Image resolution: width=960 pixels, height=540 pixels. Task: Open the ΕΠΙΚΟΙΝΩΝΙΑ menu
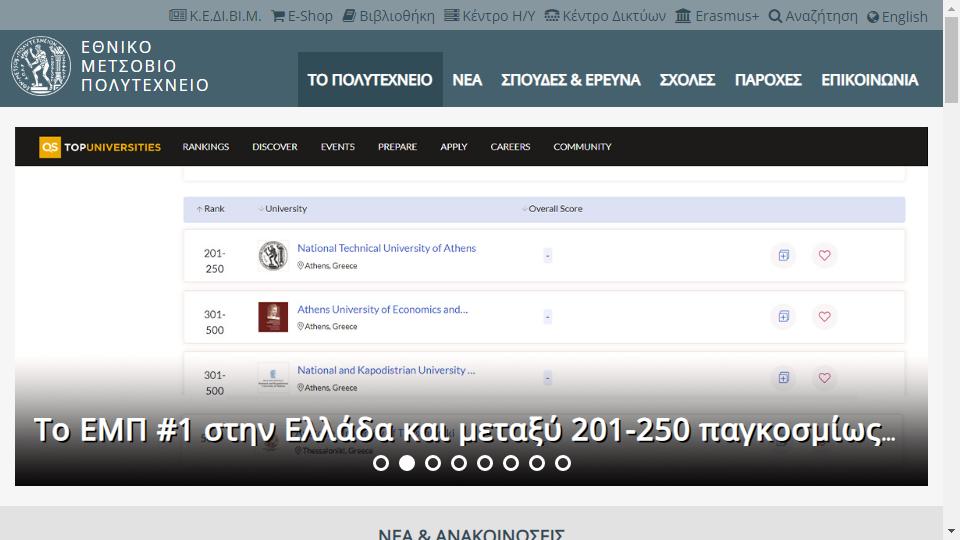[x=869, y=80]
